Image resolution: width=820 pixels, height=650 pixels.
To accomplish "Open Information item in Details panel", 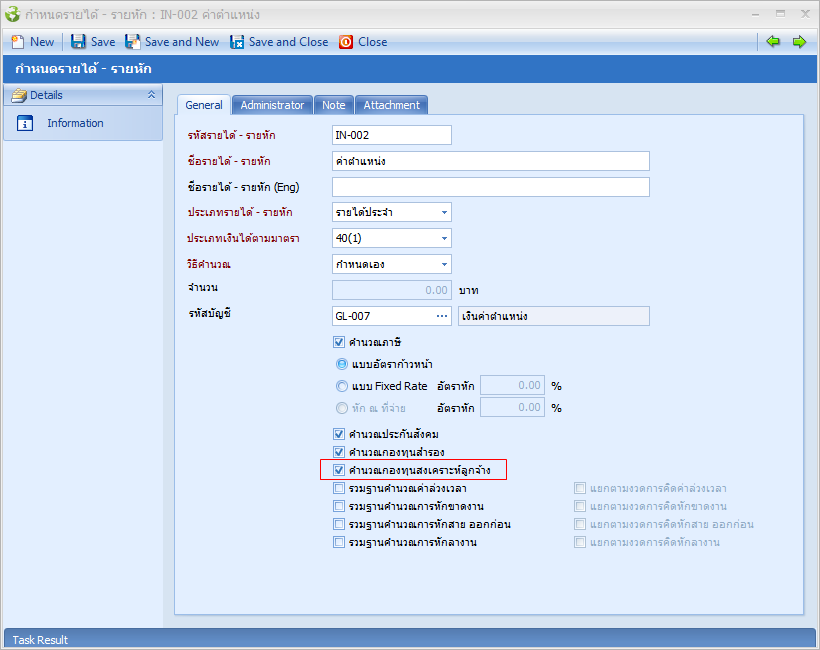I will tap(75, 123).
